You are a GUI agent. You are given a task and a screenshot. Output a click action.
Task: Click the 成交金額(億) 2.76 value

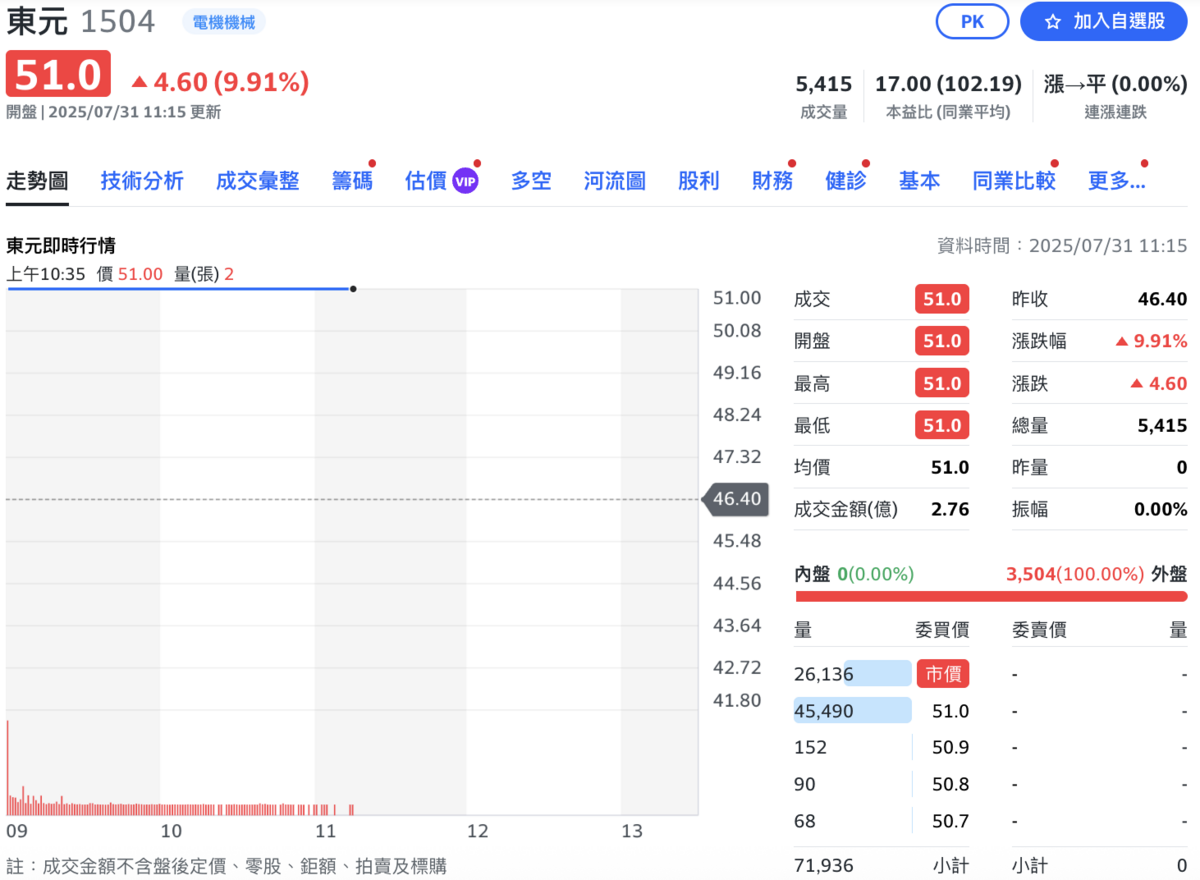(x=950, y=509)
